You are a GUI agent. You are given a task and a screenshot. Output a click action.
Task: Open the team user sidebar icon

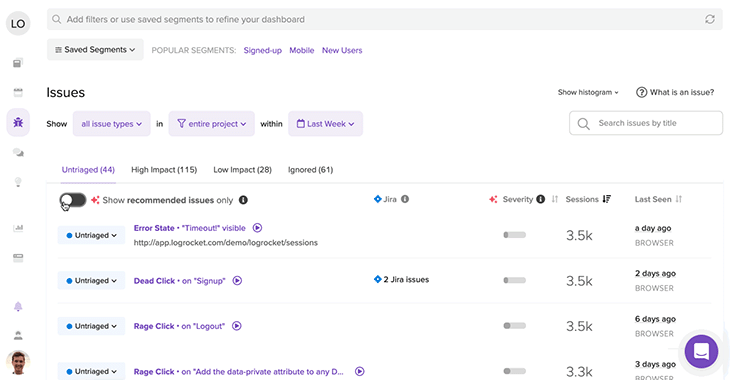(18, 335)
